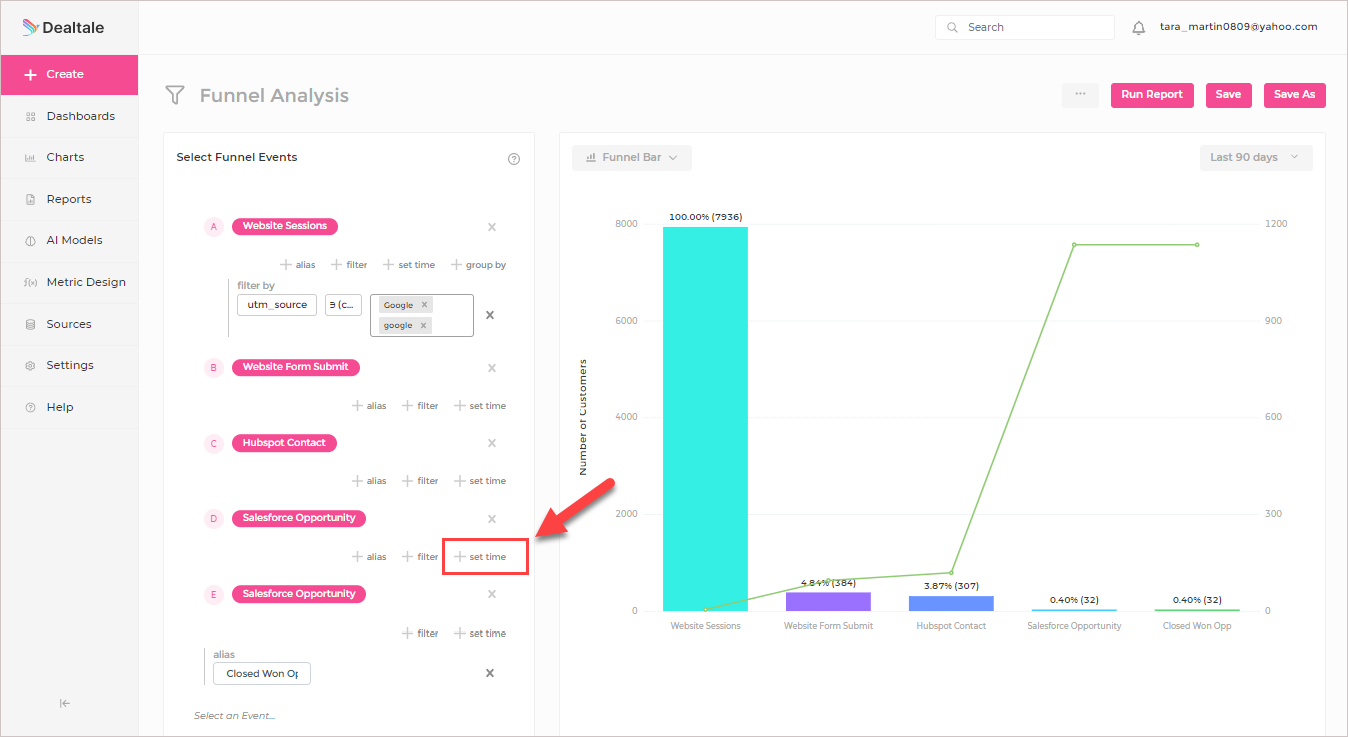Add filter to Website Sessions
Screen dimensions: 1348x737
[x=349, y=265]
